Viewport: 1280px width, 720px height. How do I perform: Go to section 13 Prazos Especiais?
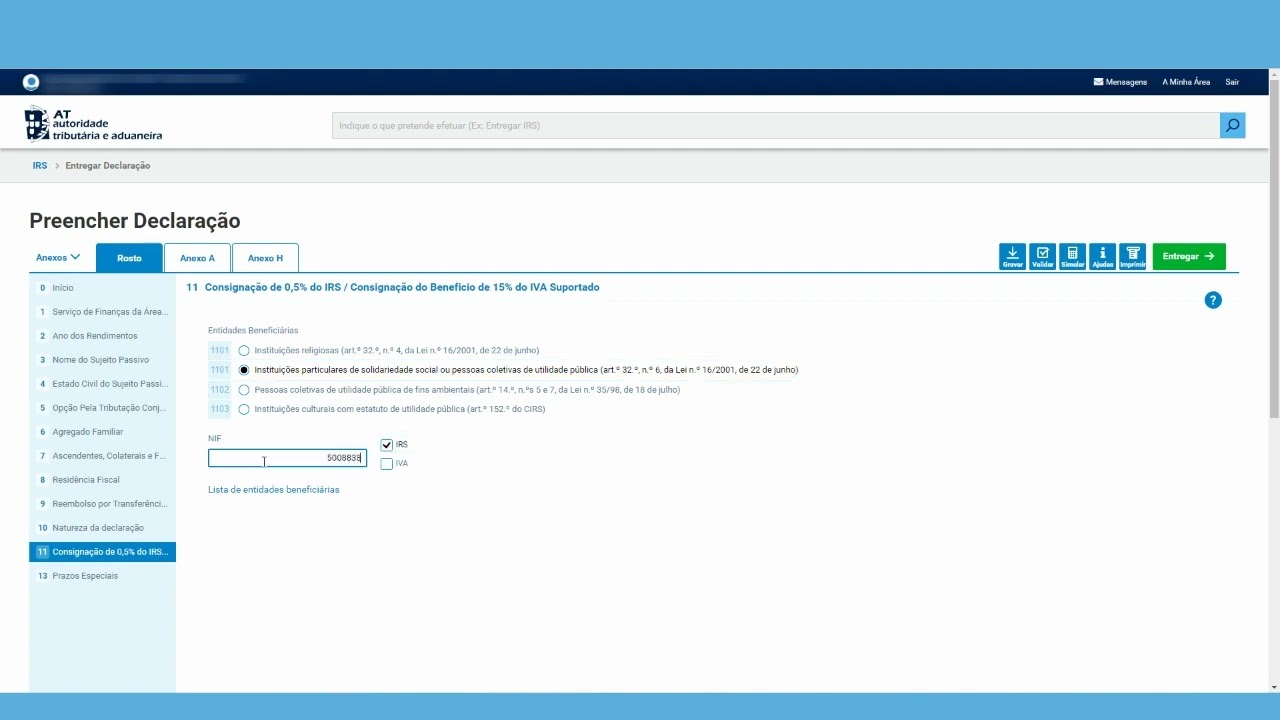[102, 576]
